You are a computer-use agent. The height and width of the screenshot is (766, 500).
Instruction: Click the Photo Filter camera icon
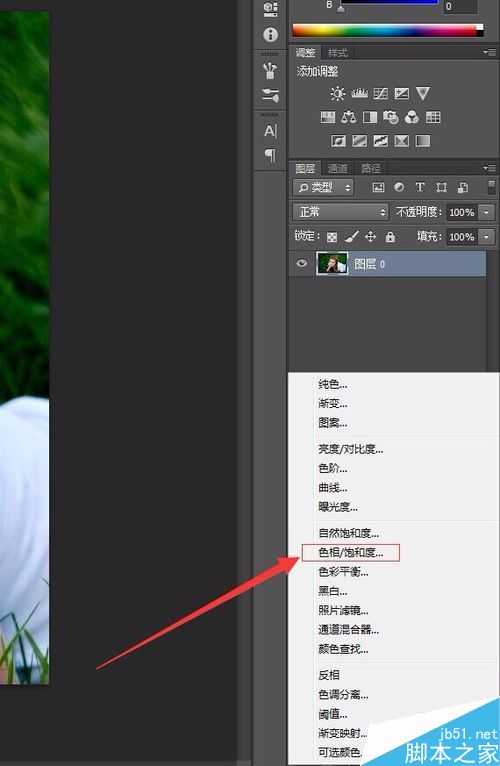391,117
